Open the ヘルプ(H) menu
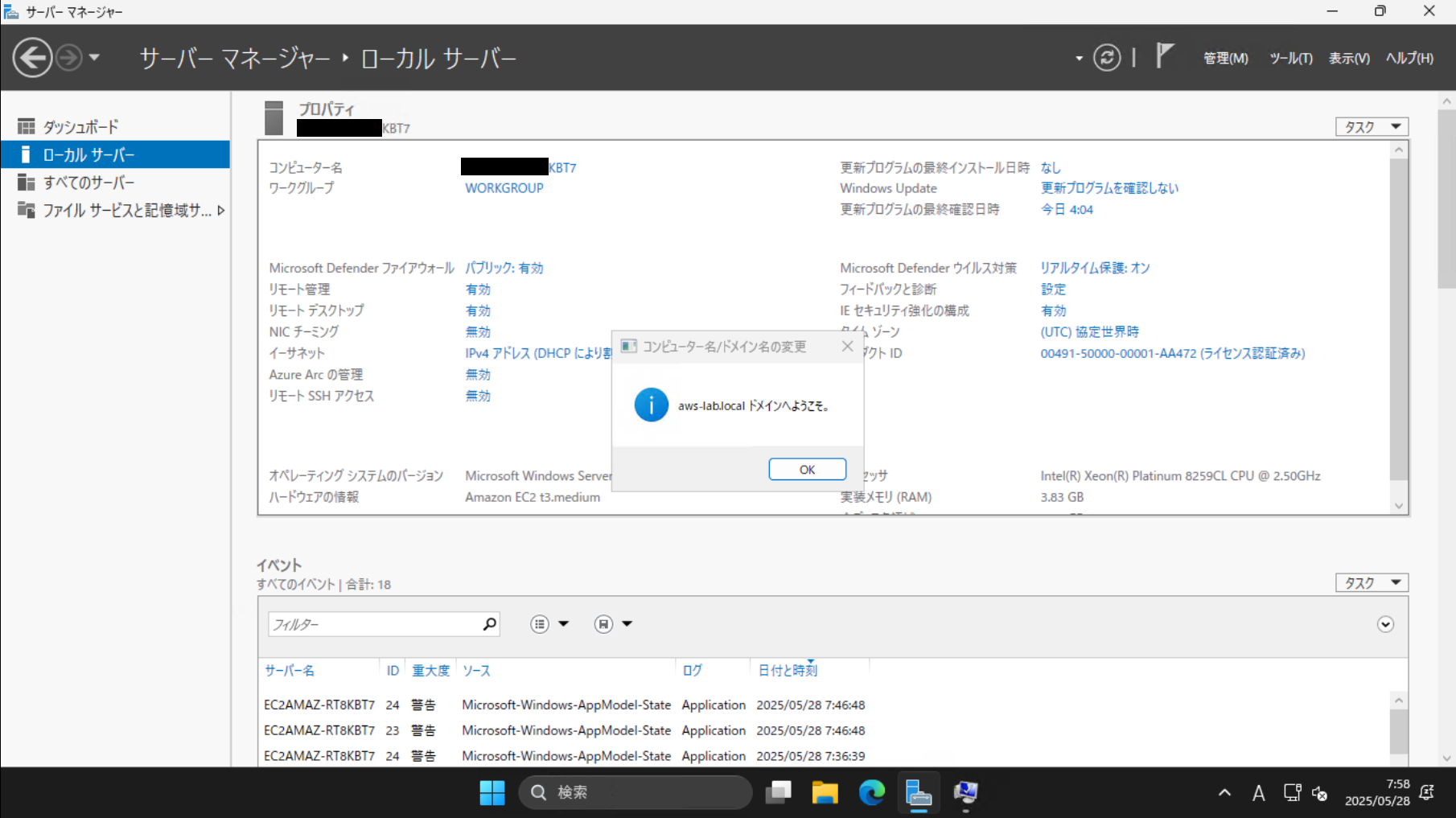1456x818 pixels. pyautogui.click(x=1409, y=58)
